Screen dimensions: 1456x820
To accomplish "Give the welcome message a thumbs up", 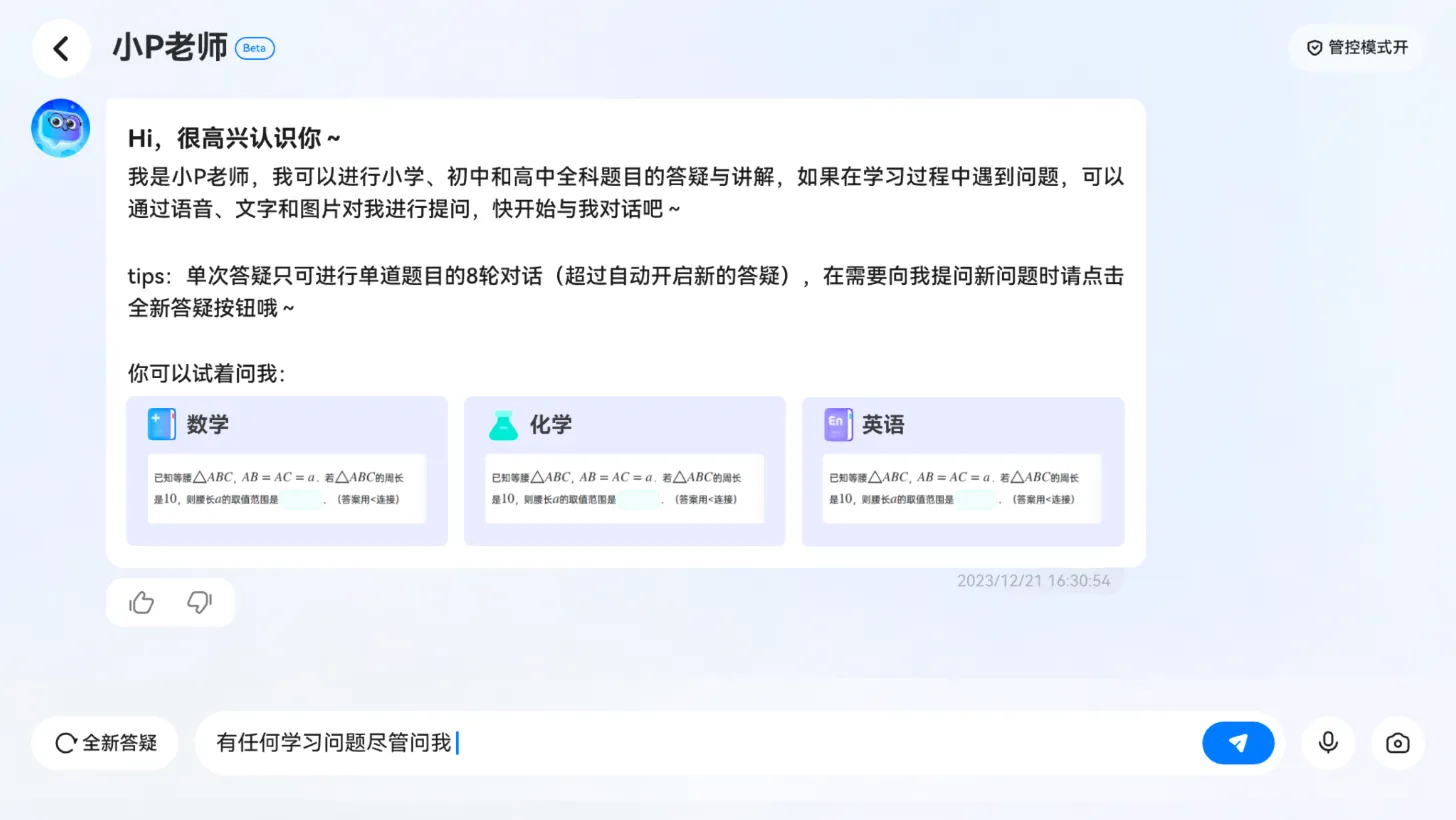I will tap(141, 602).
